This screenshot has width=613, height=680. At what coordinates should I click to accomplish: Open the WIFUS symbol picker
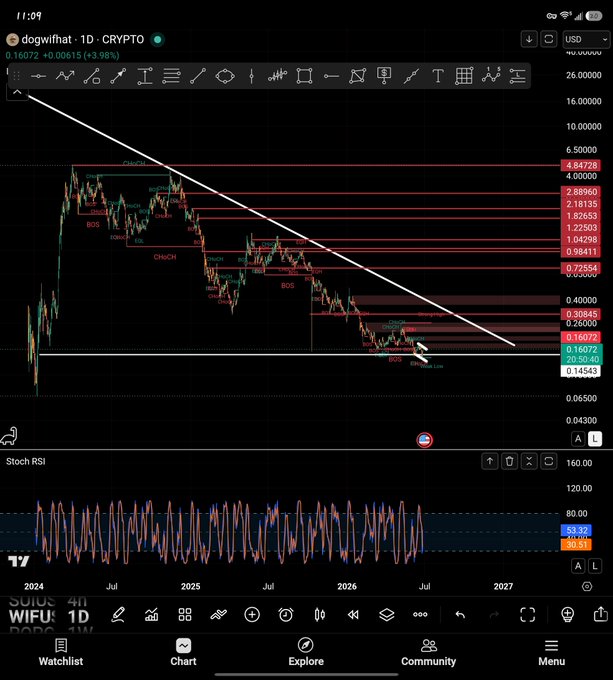(32, 616)
